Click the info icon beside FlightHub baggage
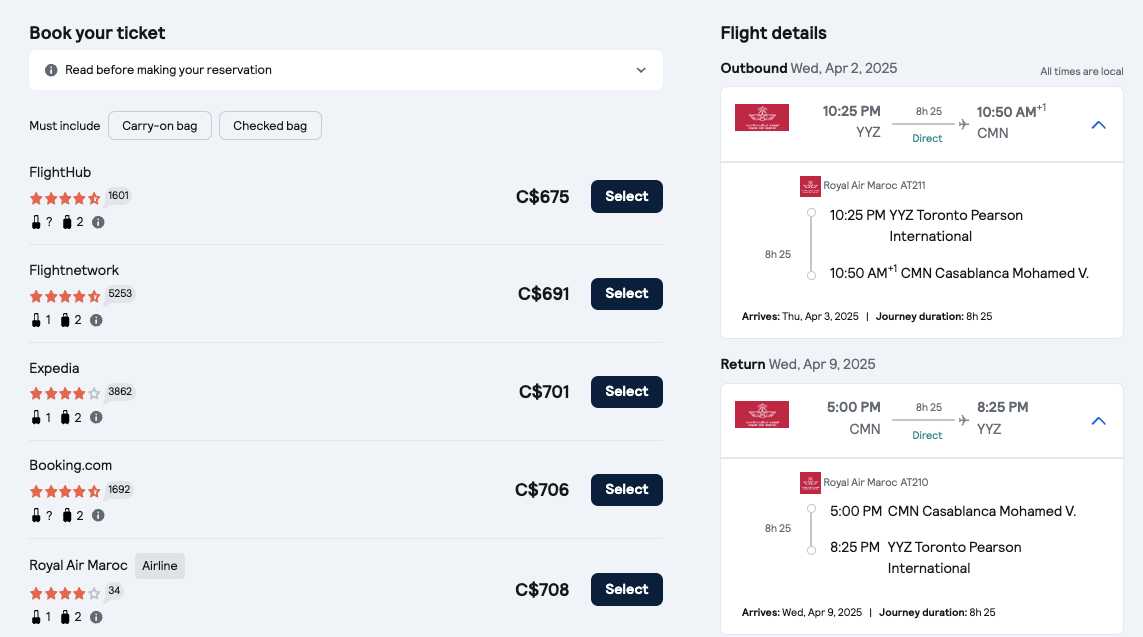The image size is (1143, 637). [x=98, y=222]
